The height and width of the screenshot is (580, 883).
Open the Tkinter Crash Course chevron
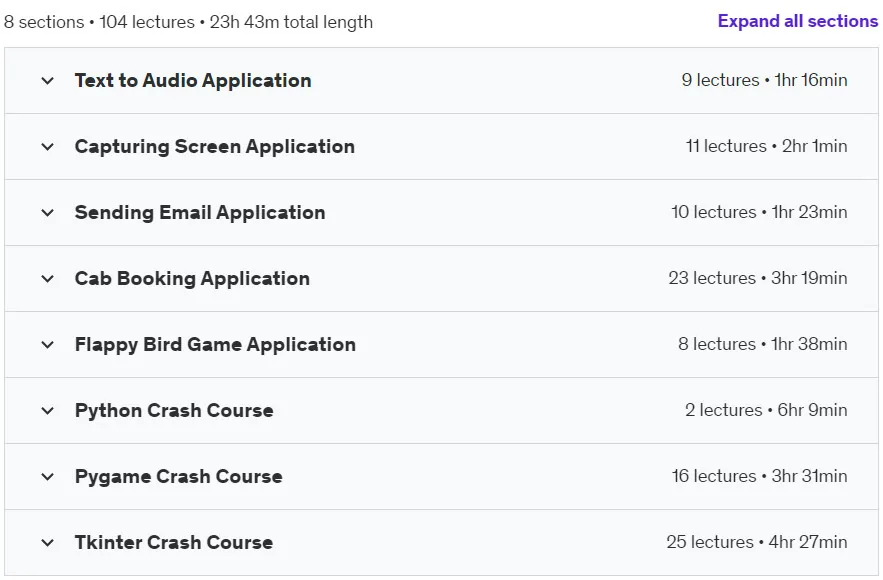(x=48, y=543)
